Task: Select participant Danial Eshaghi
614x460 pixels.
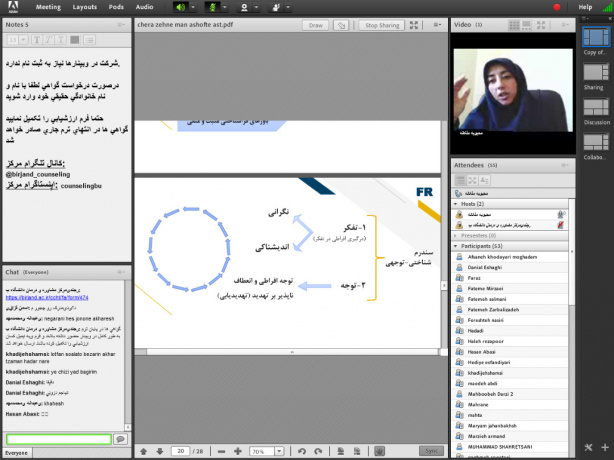Action: (x=510, y=267)
